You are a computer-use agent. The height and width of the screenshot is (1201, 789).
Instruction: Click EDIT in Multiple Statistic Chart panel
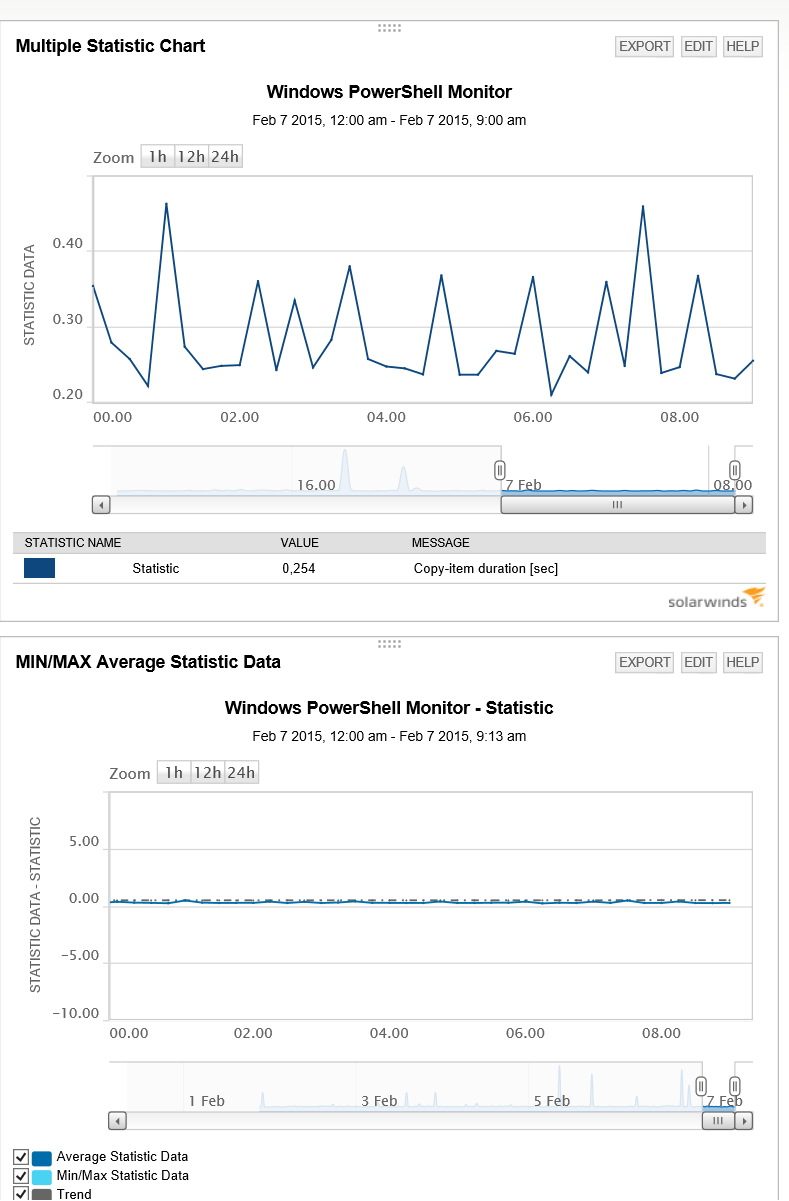[698, 46]
